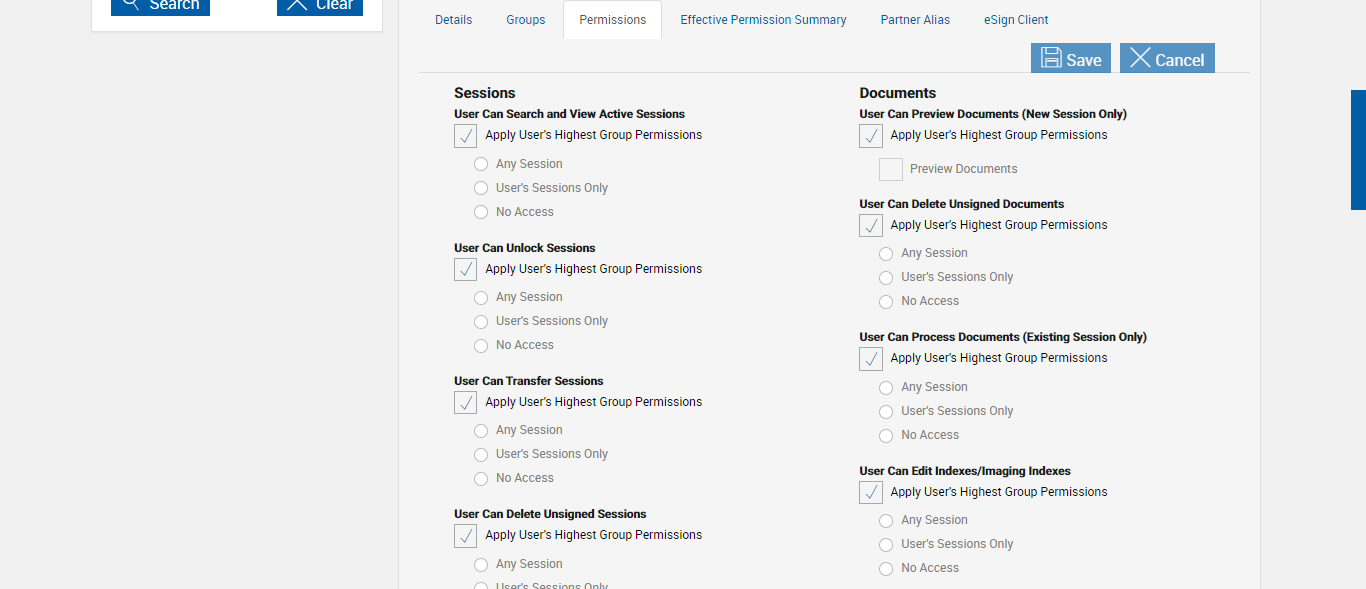The height and width of the screenshot is (589, 1366).
Task: Click the Save button with disk icon
Action: (x=1071, y=59)
